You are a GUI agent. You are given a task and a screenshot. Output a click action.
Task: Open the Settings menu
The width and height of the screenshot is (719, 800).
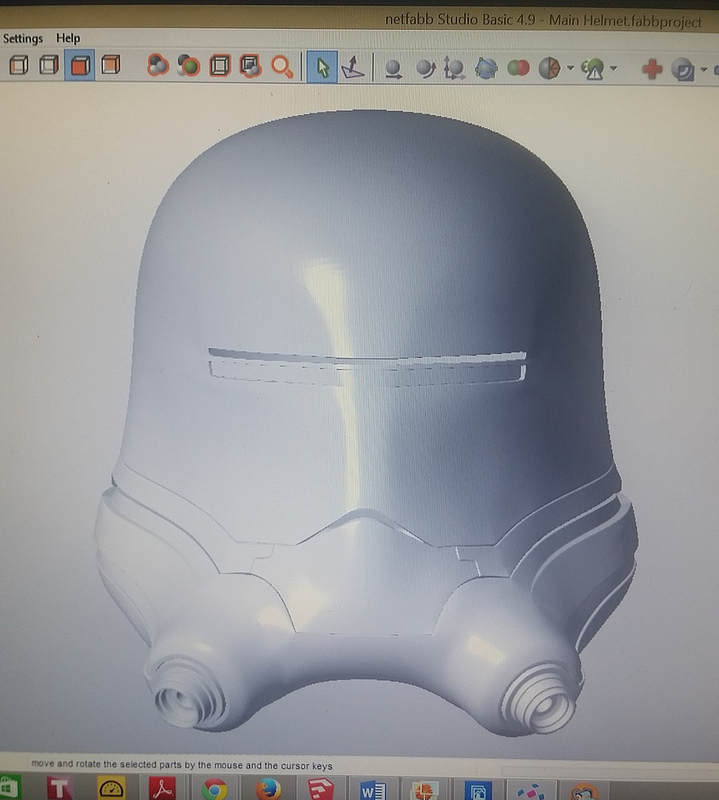tap(23, 38)
